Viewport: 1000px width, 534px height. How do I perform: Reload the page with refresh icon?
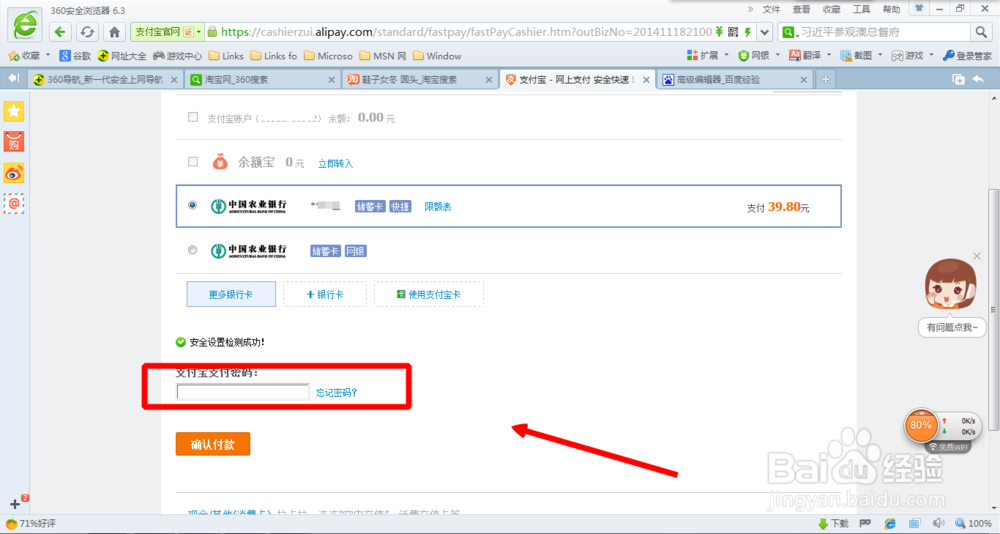pyautogui.click(x=87, y=31)
